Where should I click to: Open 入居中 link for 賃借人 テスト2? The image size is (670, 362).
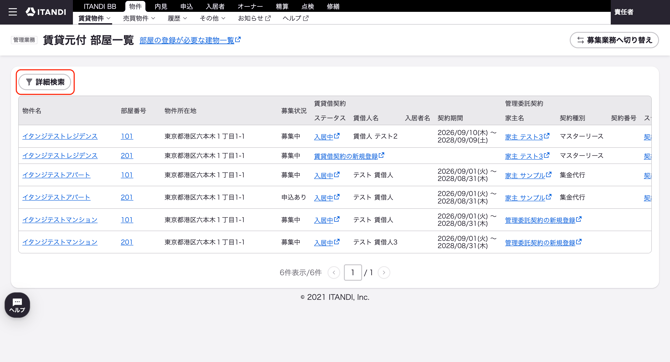(327, 137)
